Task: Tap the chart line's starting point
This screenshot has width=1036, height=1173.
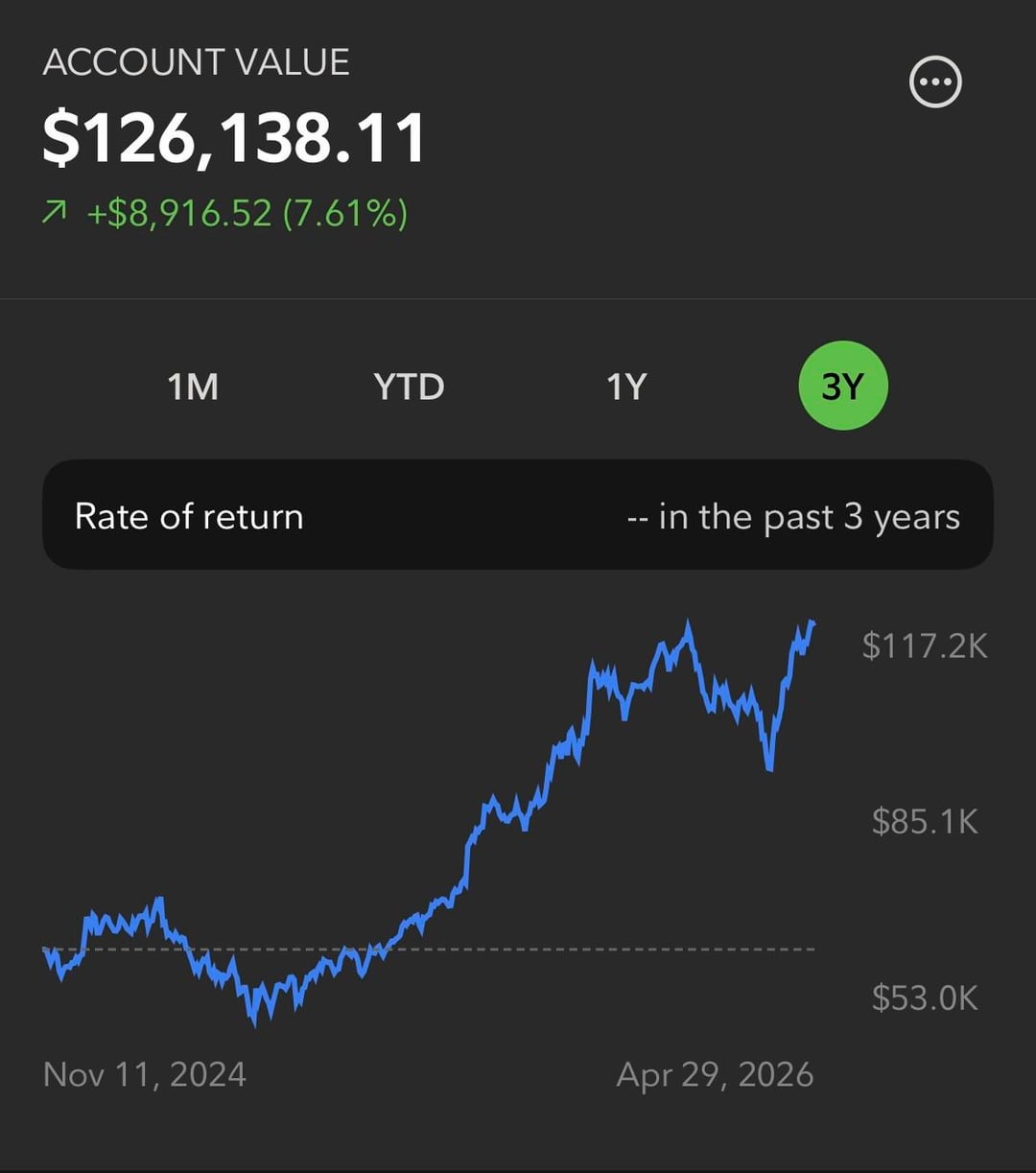Action: (46, 950)
